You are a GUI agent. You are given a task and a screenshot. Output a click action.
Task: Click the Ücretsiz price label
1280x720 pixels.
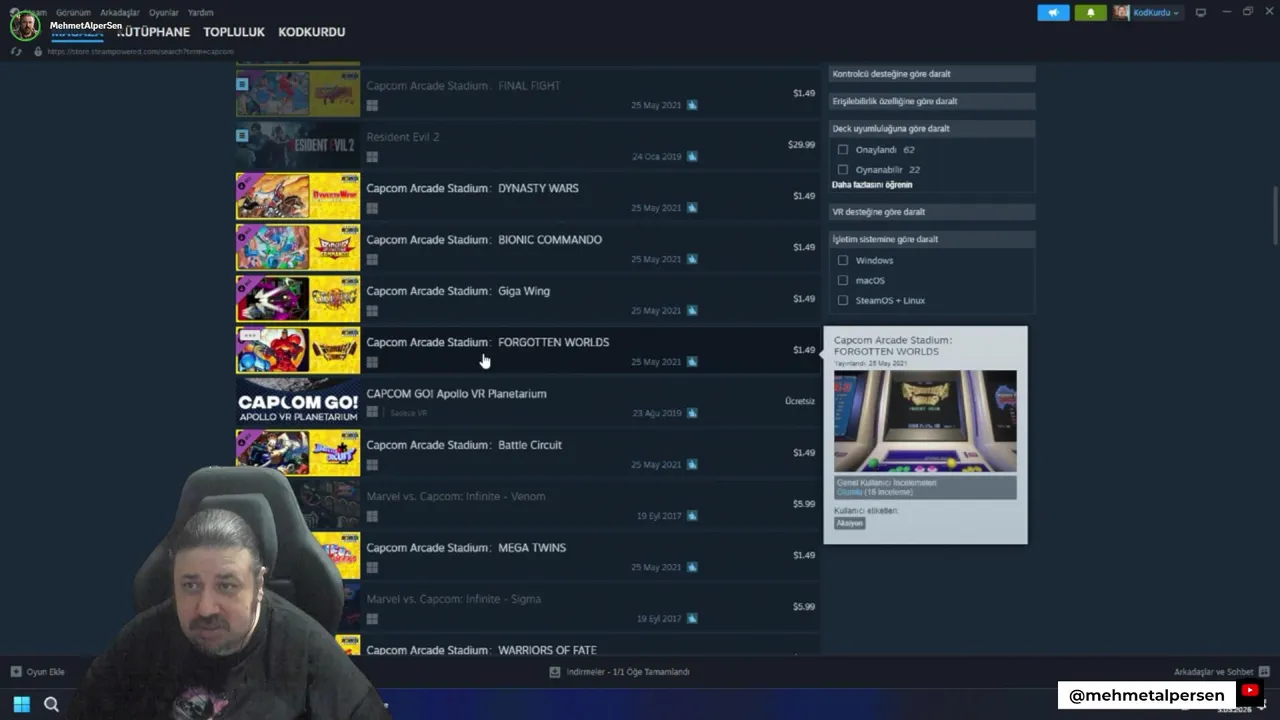[x=800, y=401]
